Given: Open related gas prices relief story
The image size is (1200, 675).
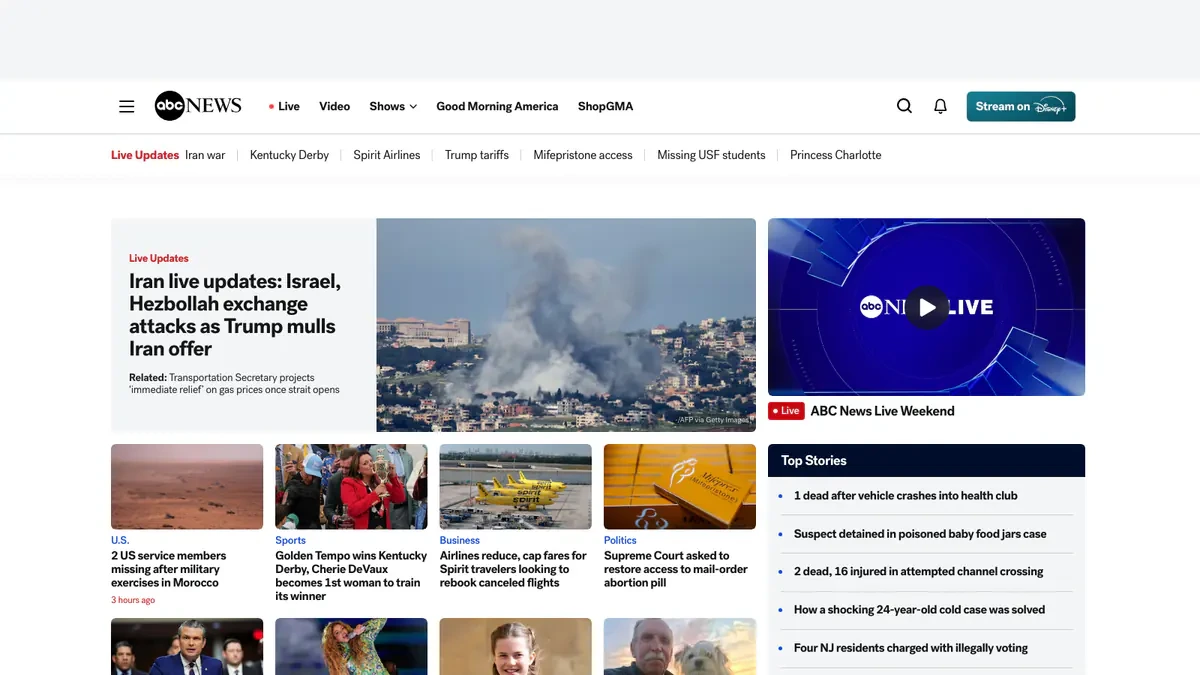Looking at the screenshot, I should [234, 383].
